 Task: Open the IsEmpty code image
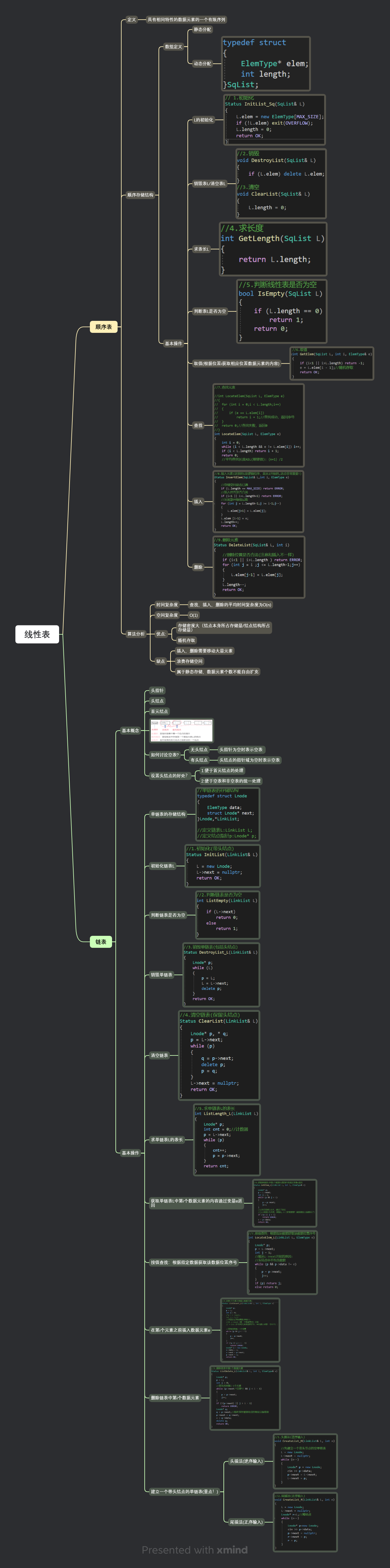click(282, 311)
